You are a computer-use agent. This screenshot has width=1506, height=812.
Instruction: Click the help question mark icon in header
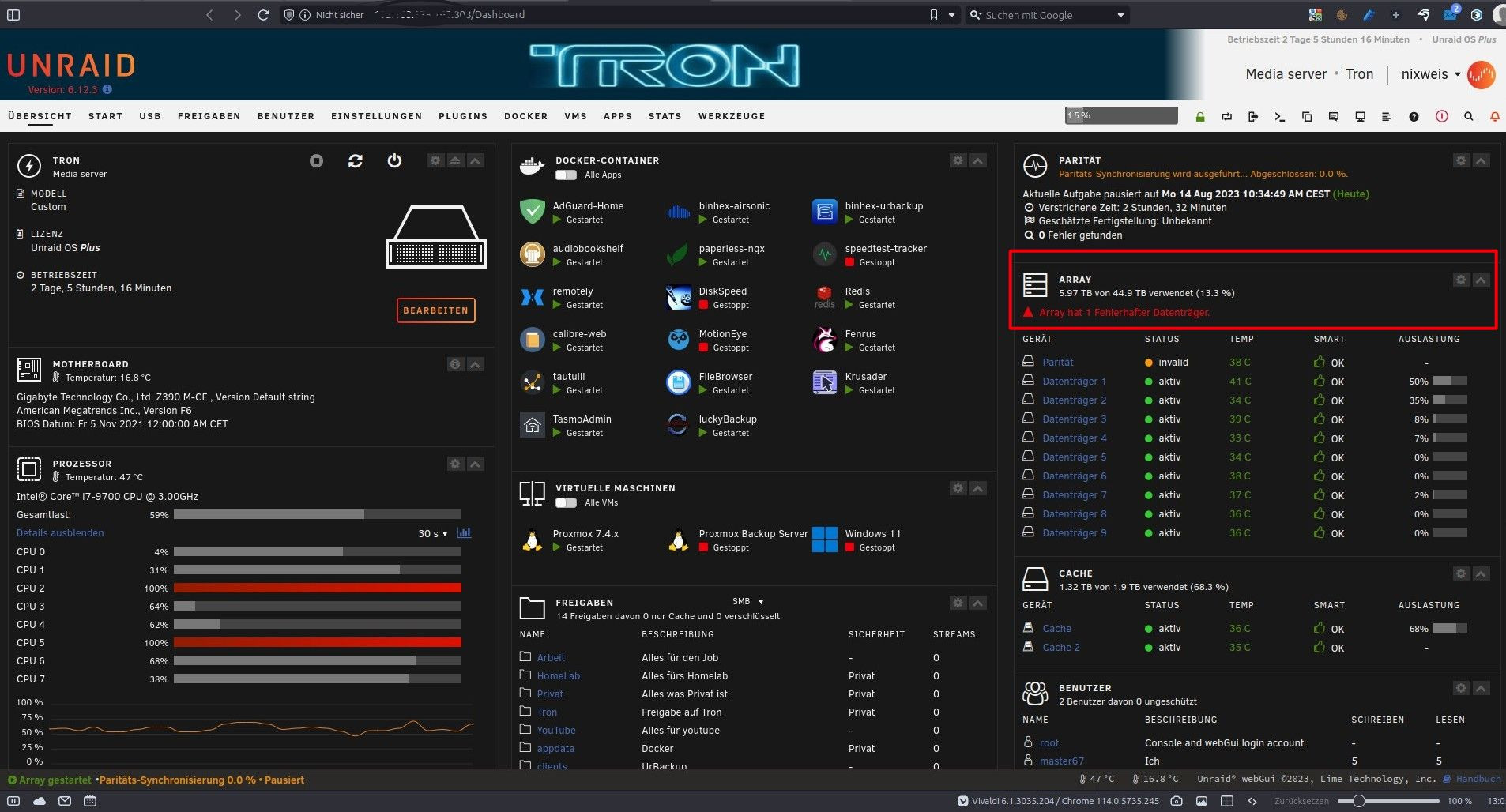tap(1414, 116)
